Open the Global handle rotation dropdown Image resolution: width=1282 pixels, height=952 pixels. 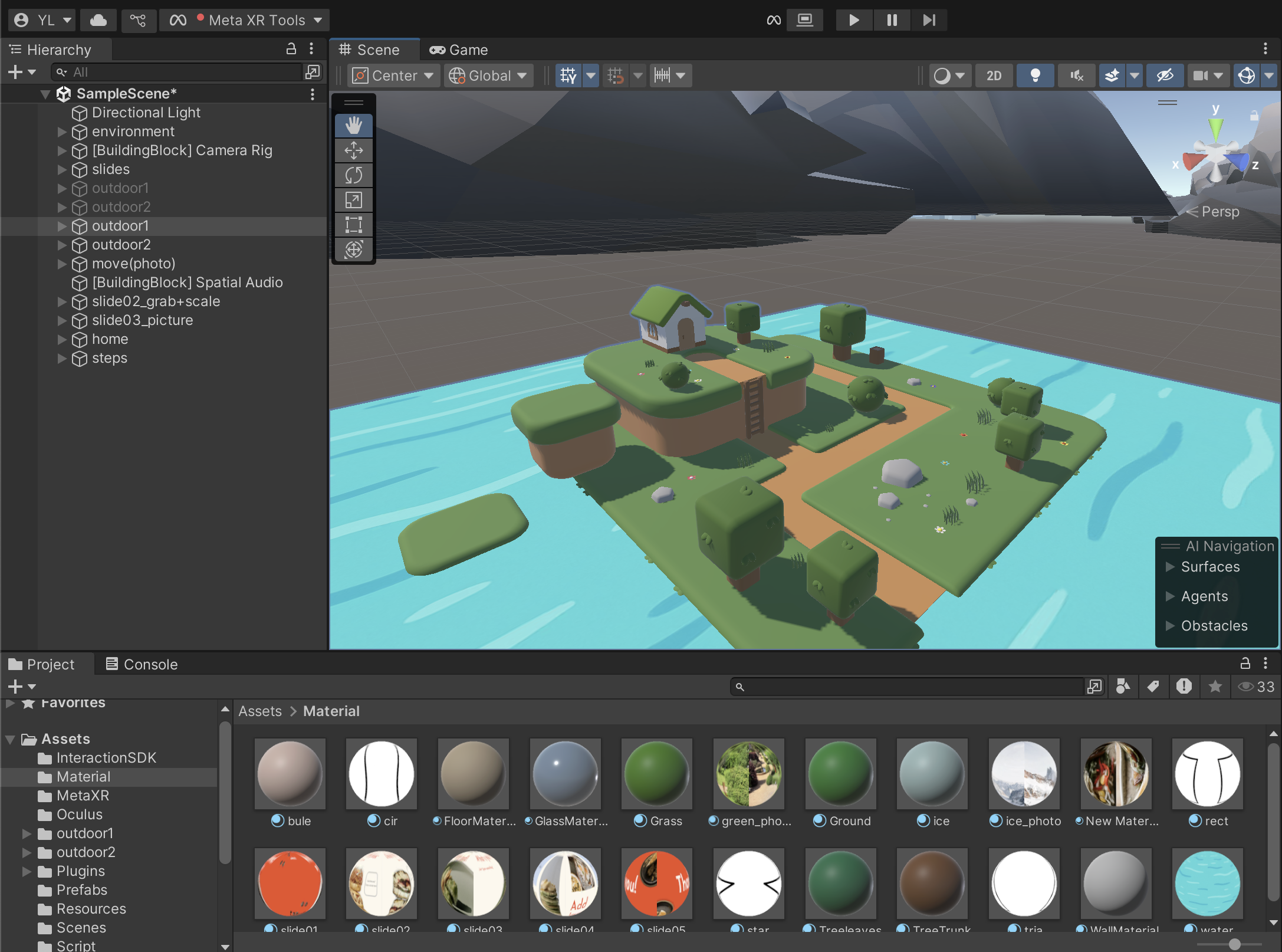click(488, 75)
